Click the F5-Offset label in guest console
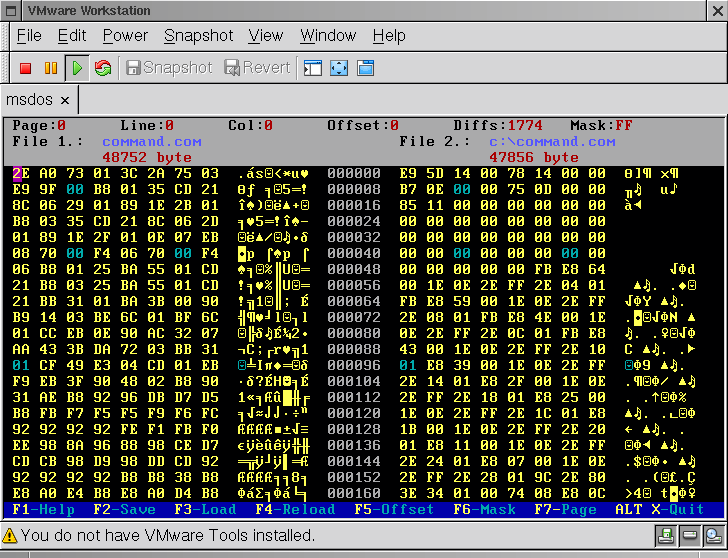This screenshot has width=728, height=558. pyautogui.click(x=393, y=509)
